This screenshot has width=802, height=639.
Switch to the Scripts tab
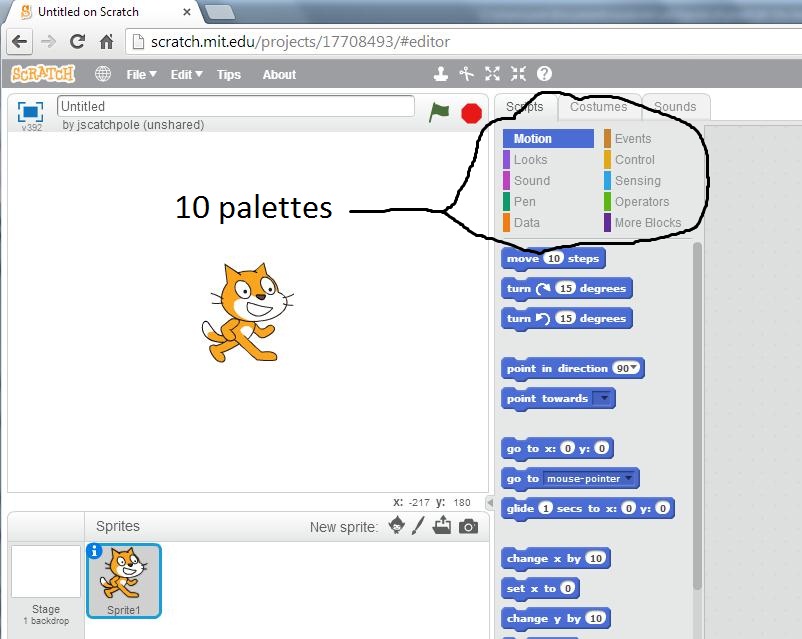[525, 106]
